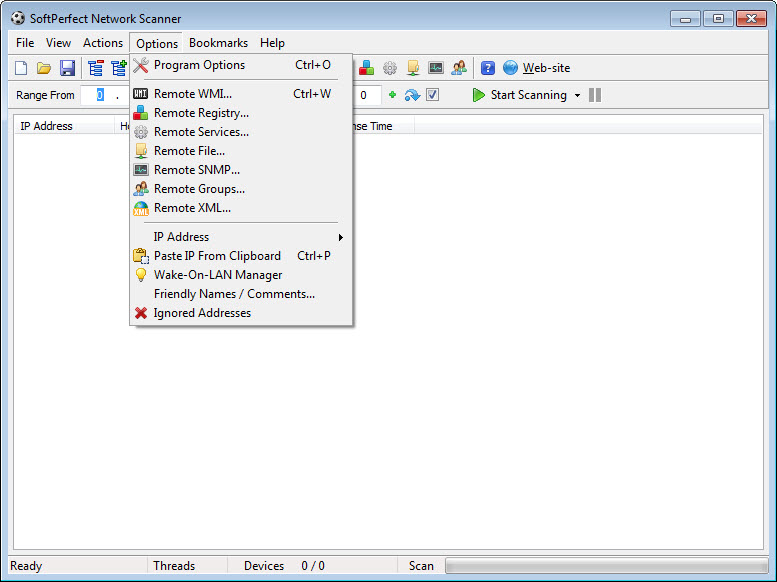Viewport: 777px width, 582px height.
Task: Click the IP Address column header
Action: coord(47,127)
